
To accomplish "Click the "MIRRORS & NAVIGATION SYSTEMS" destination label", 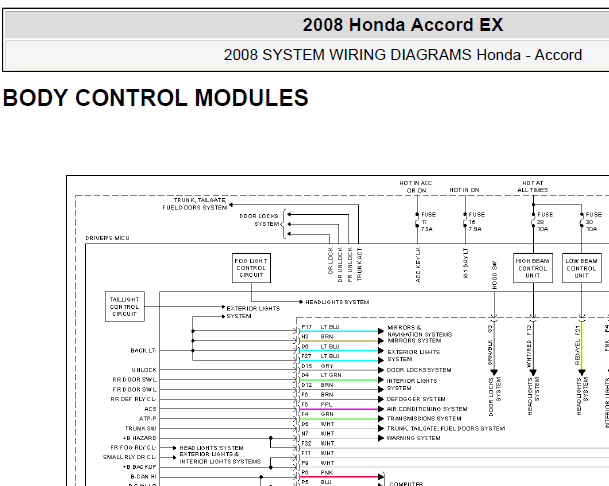I will (419, 331).
